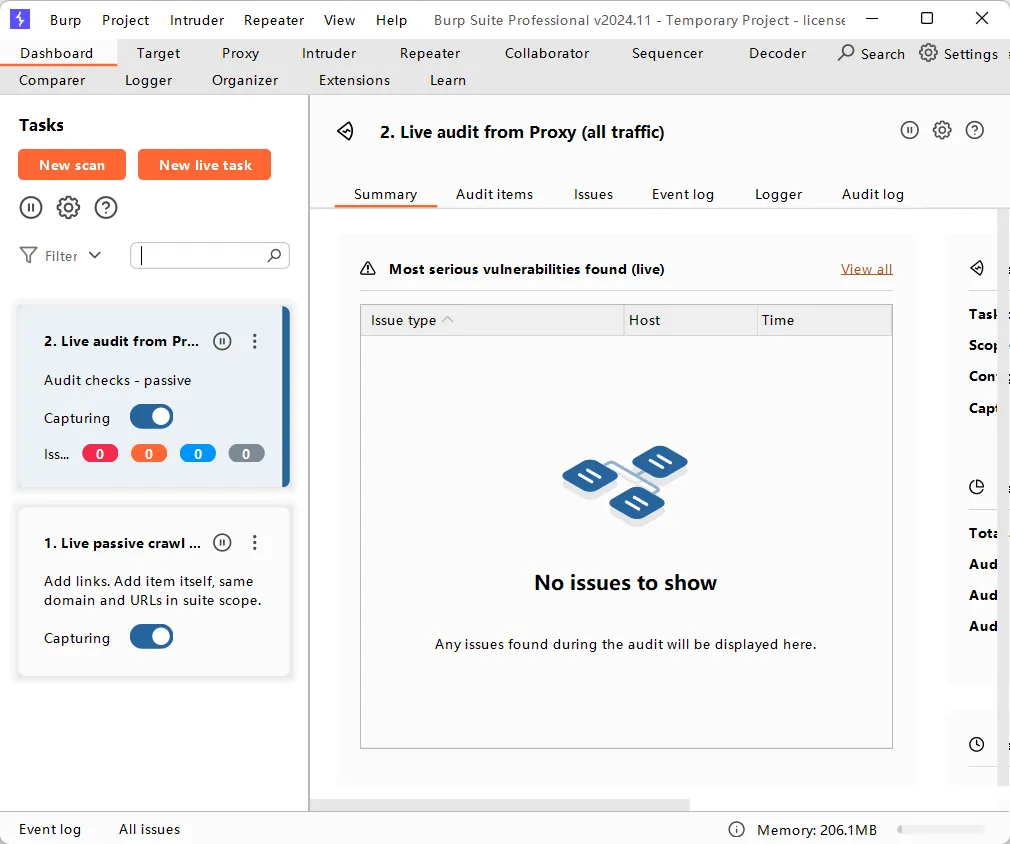The width and height of the screenshot is (1010, 844).
Task: Open the Organizer tab
Action: tap(245, 80)
